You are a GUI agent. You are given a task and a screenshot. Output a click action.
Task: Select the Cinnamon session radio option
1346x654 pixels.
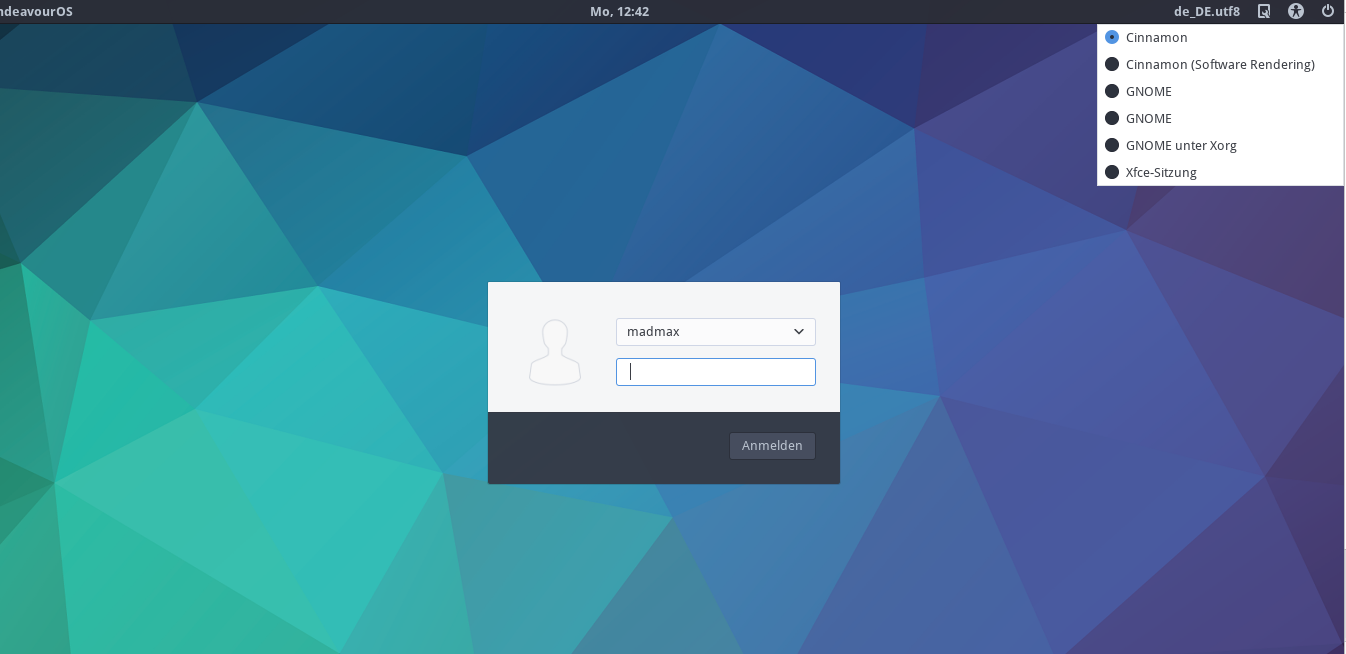[x=1156, y=37]
